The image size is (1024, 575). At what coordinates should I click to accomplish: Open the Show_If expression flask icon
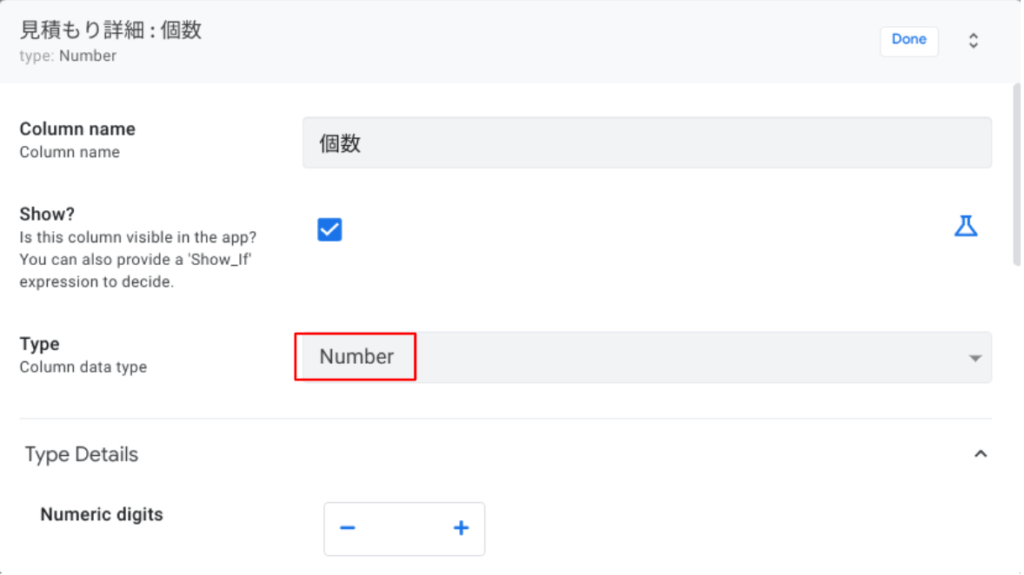965,226
